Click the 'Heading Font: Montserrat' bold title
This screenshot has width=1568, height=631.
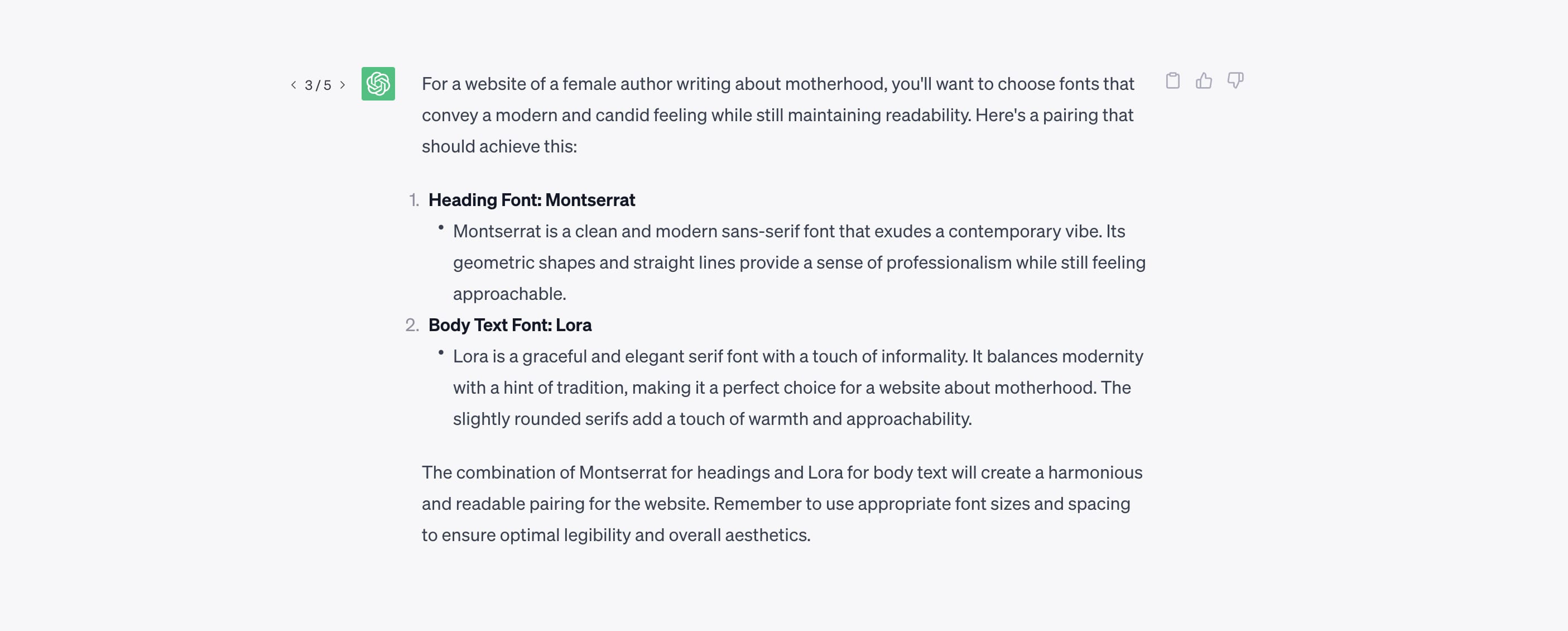click(531, 200)
